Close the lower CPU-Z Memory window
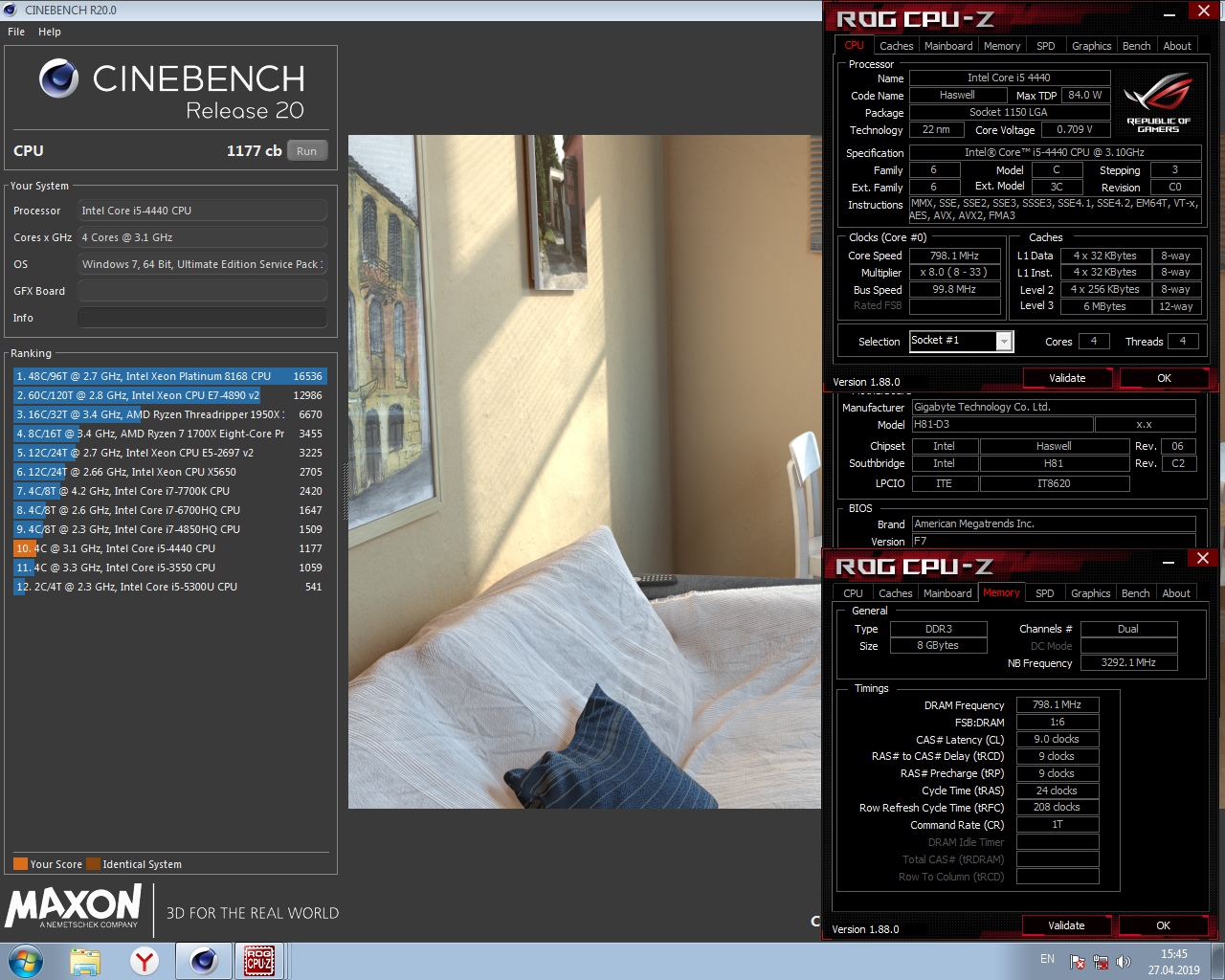Image resolution: width=1225 pixels, height=980 pixels. click(x=1204, y=558)
